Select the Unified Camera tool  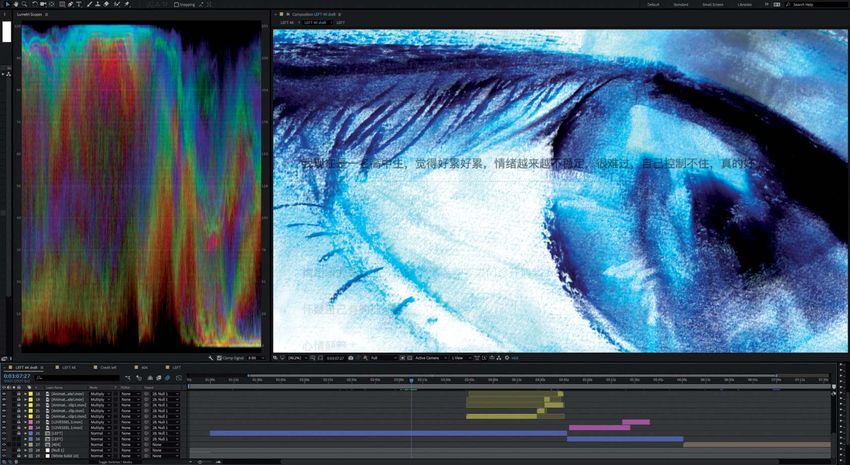tap(43, 4)
